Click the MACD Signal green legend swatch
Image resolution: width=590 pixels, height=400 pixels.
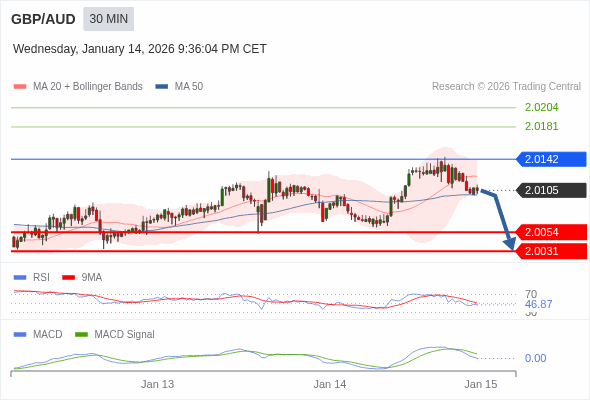[x=81, y=335]
